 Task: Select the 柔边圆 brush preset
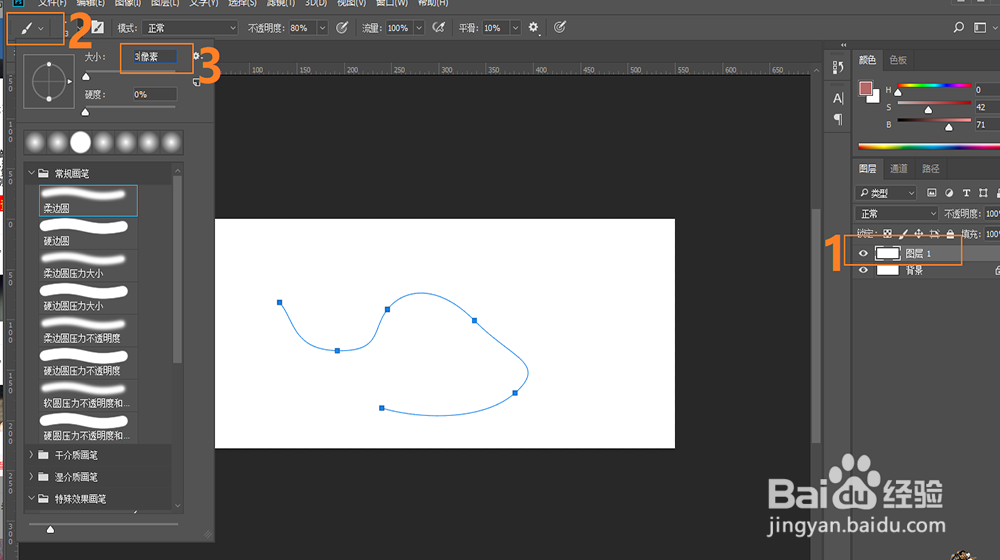88,201
